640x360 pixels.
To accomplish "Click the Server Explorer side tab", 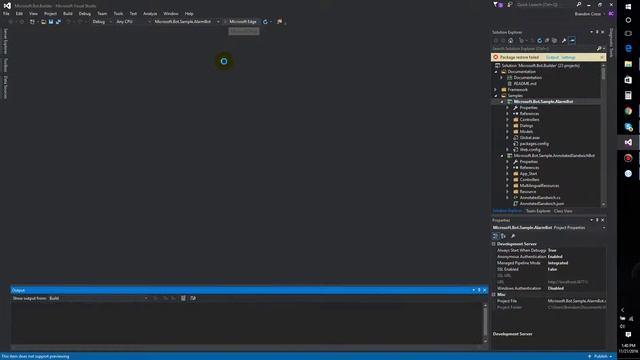I will [5, 41].
